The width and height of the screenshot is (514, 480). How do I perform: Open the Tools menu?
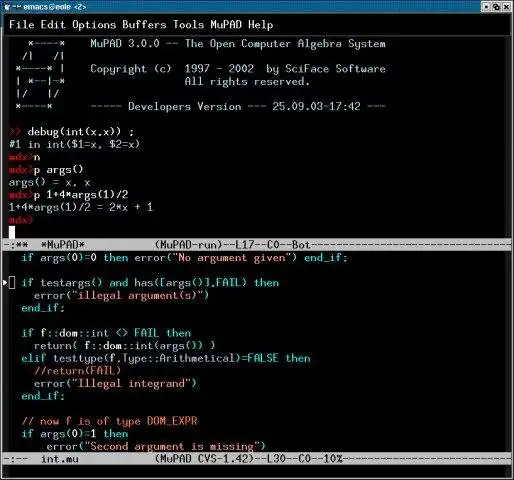click(x=188, y=25)
